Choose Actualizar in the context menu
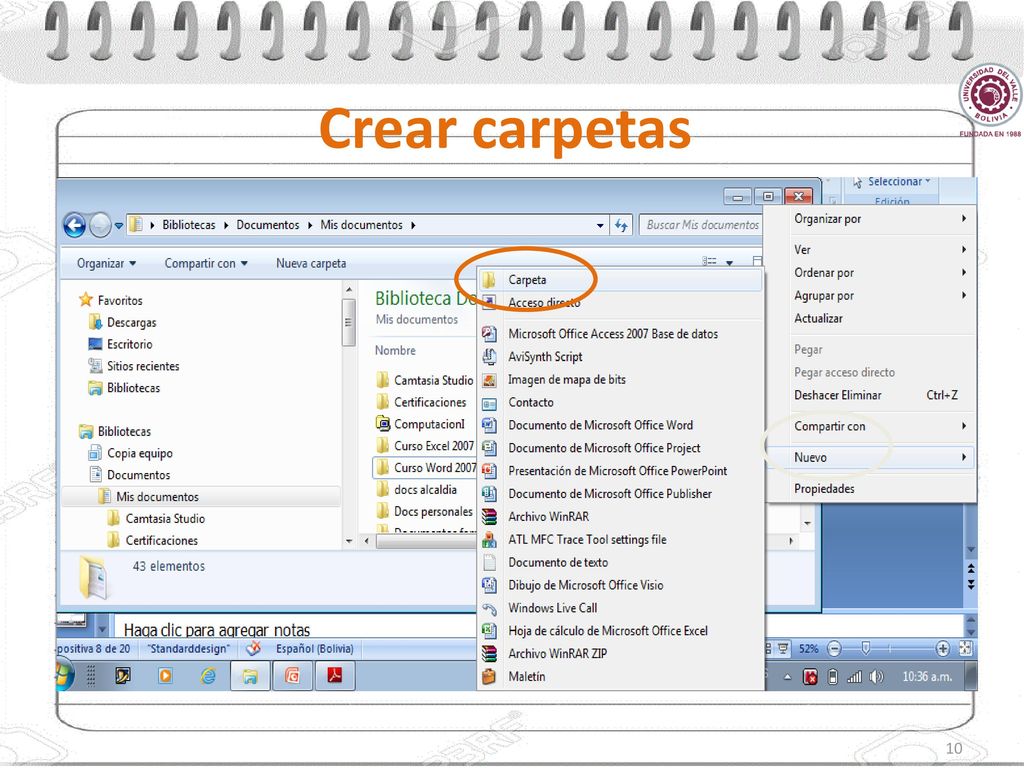Viewport: 1024px width, 768px height. point(871,318)
